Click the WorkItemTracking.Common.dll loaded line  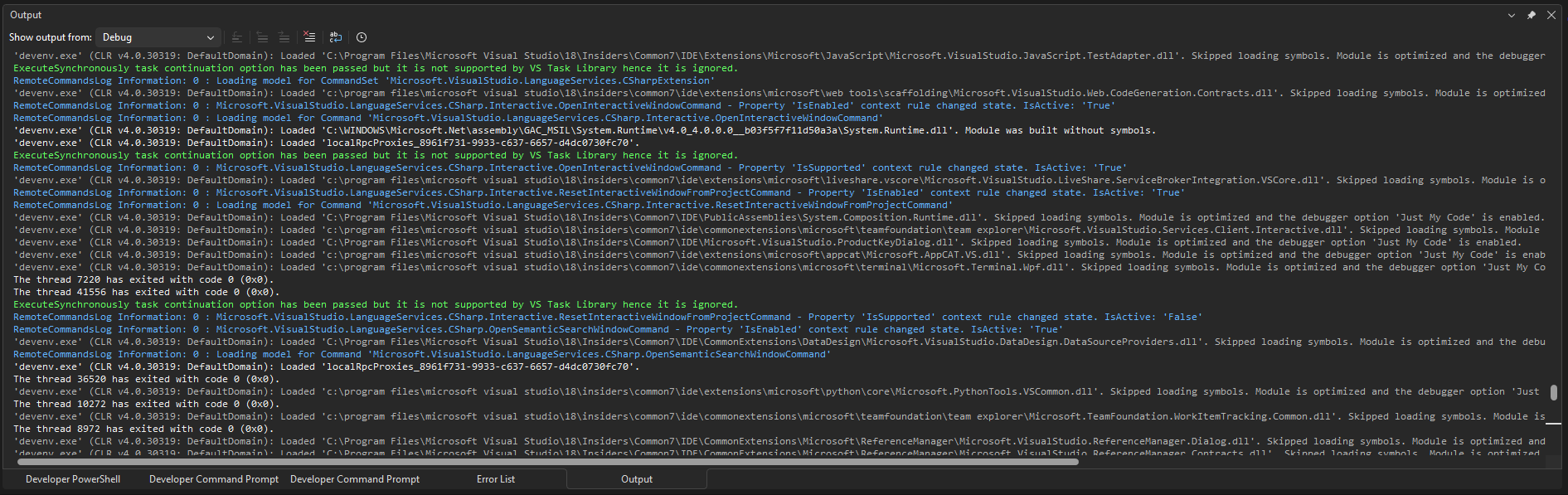779,416
